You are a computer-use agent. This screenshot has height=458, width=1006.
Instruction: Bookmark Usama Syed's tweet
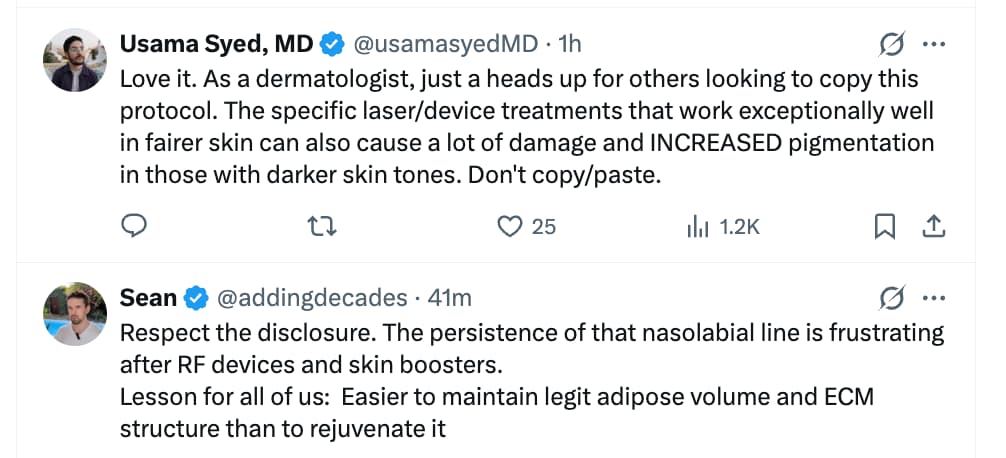coord(884,228)
